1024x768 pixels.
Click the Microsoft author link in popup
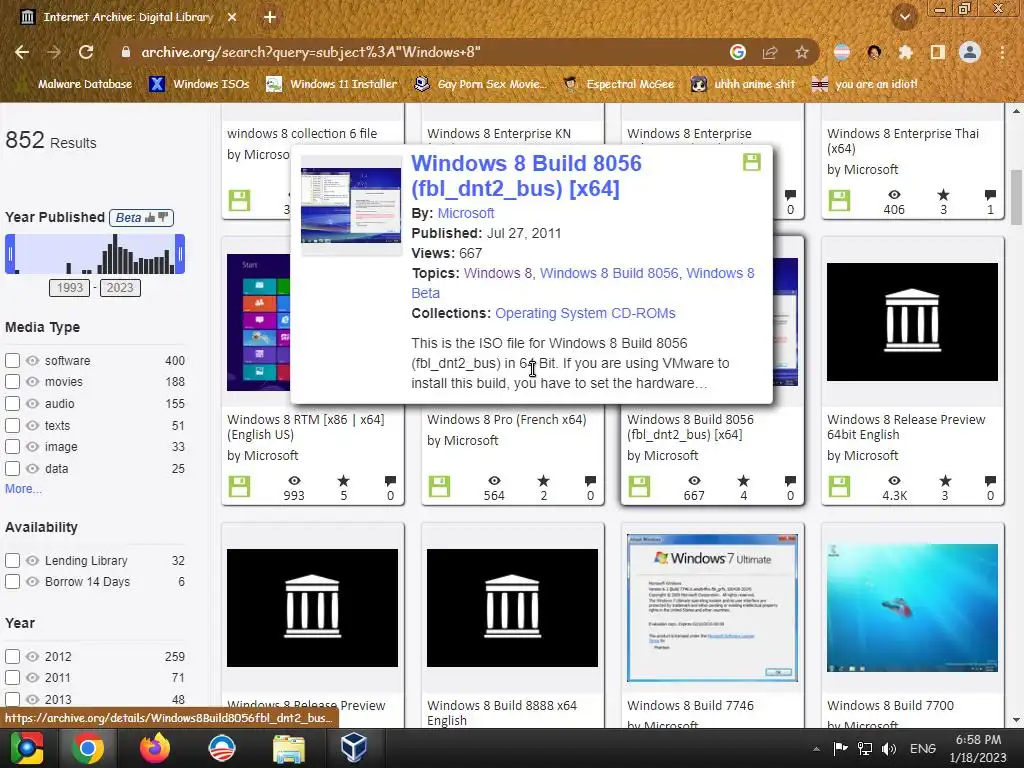point(466,213)
